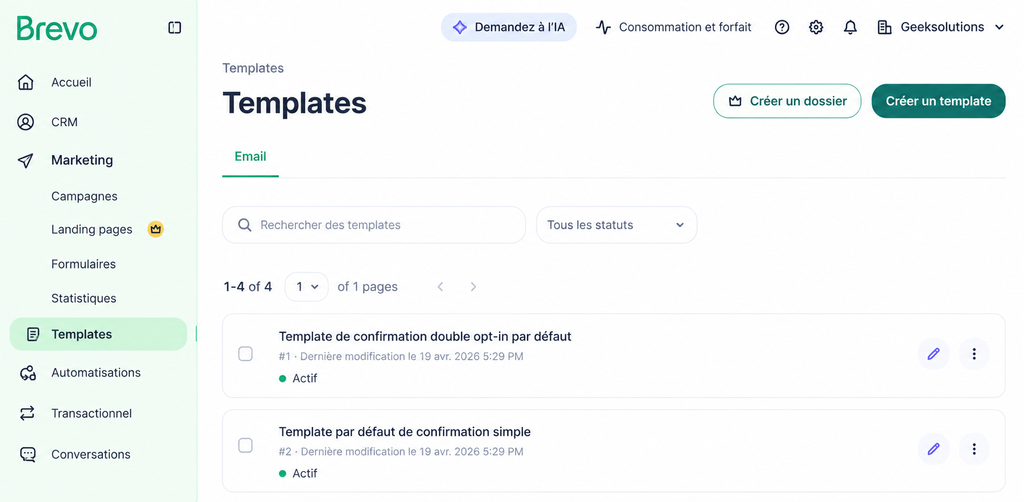Click the search magnifier icon
The height and width of the screenshot is (502, 1024).
(x=245, y=225)
